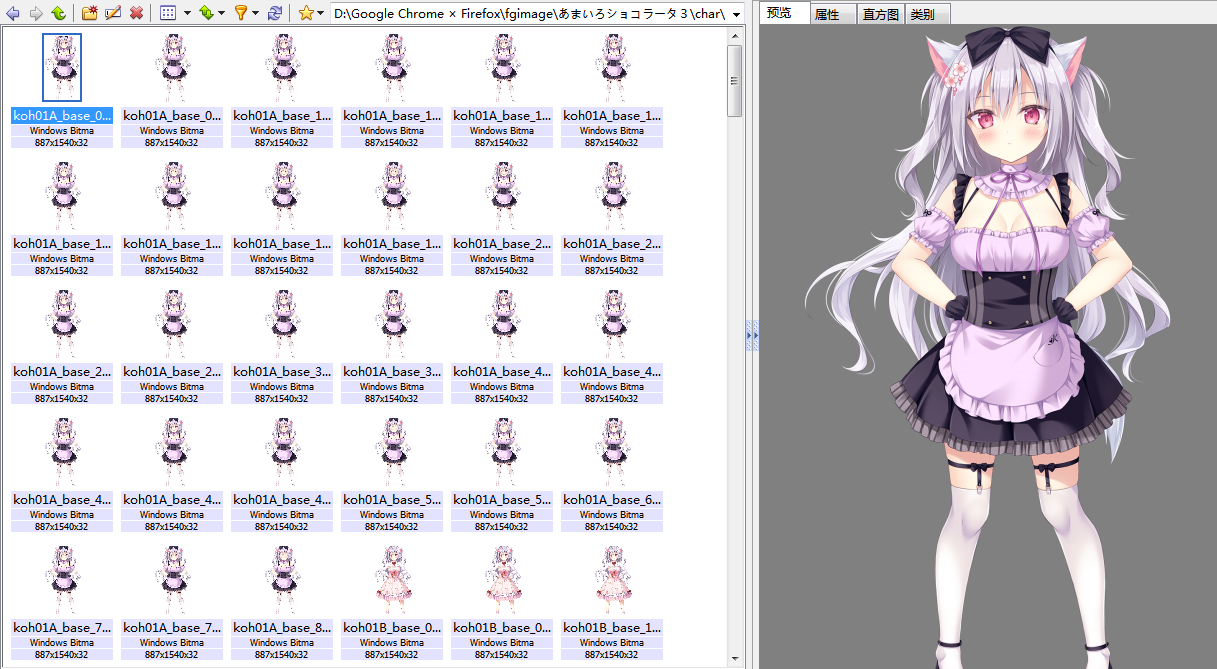Switch to the 直方图 tab

pyautogui.click(x=881, y=15)
